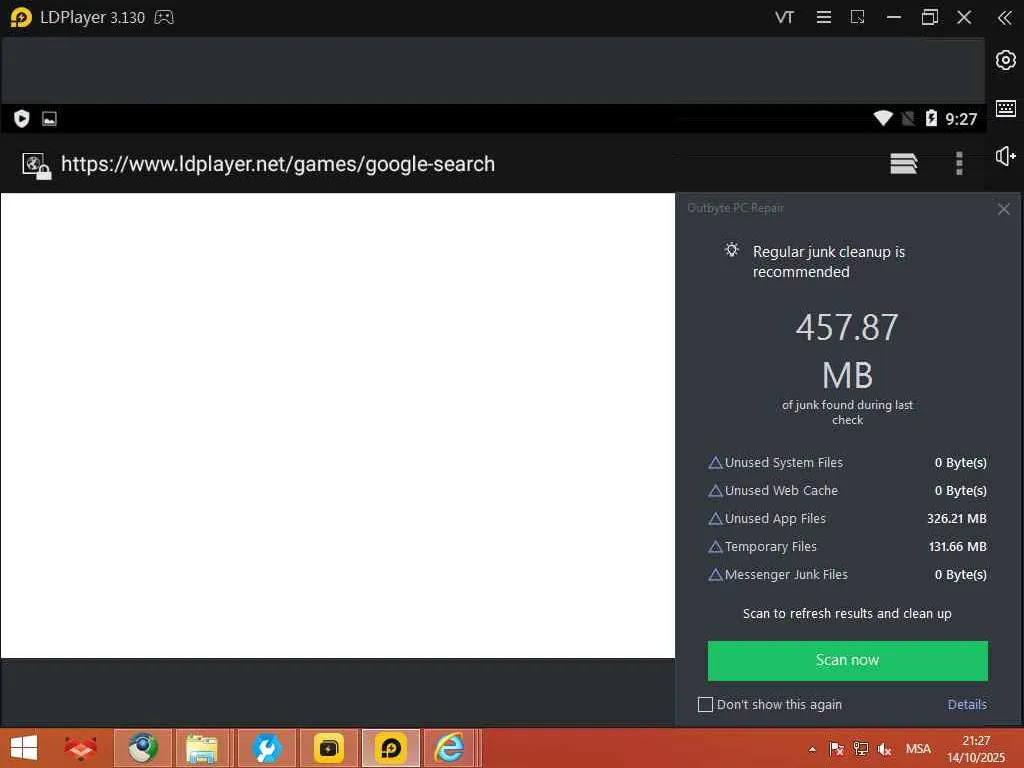Click the lightbulb tip icon in popup
Screen dimensions: 1024x768
(731, 249)
